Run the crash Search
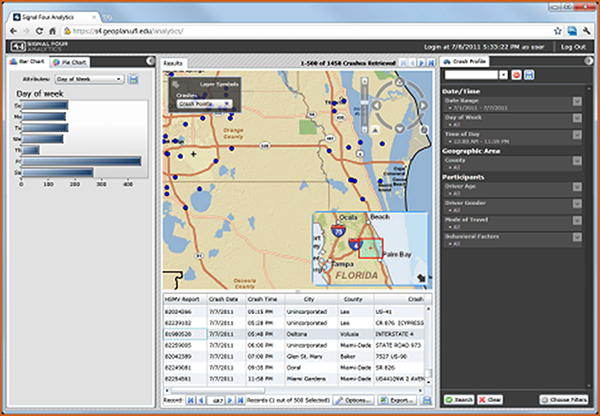This screenshot has height=416, width=600. (459, 400)
